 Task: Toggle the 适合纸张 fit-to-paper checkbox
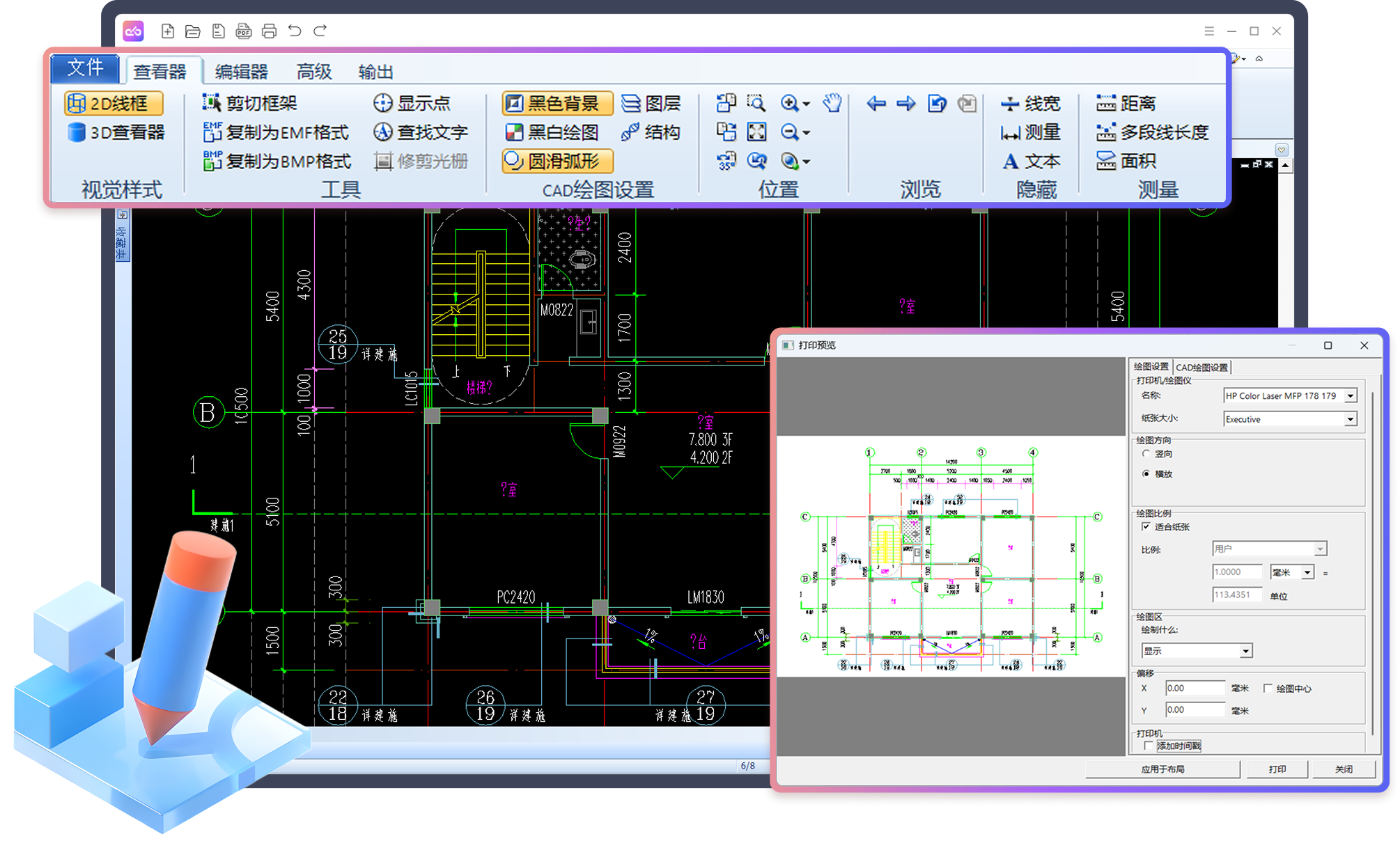[1146, 527]
